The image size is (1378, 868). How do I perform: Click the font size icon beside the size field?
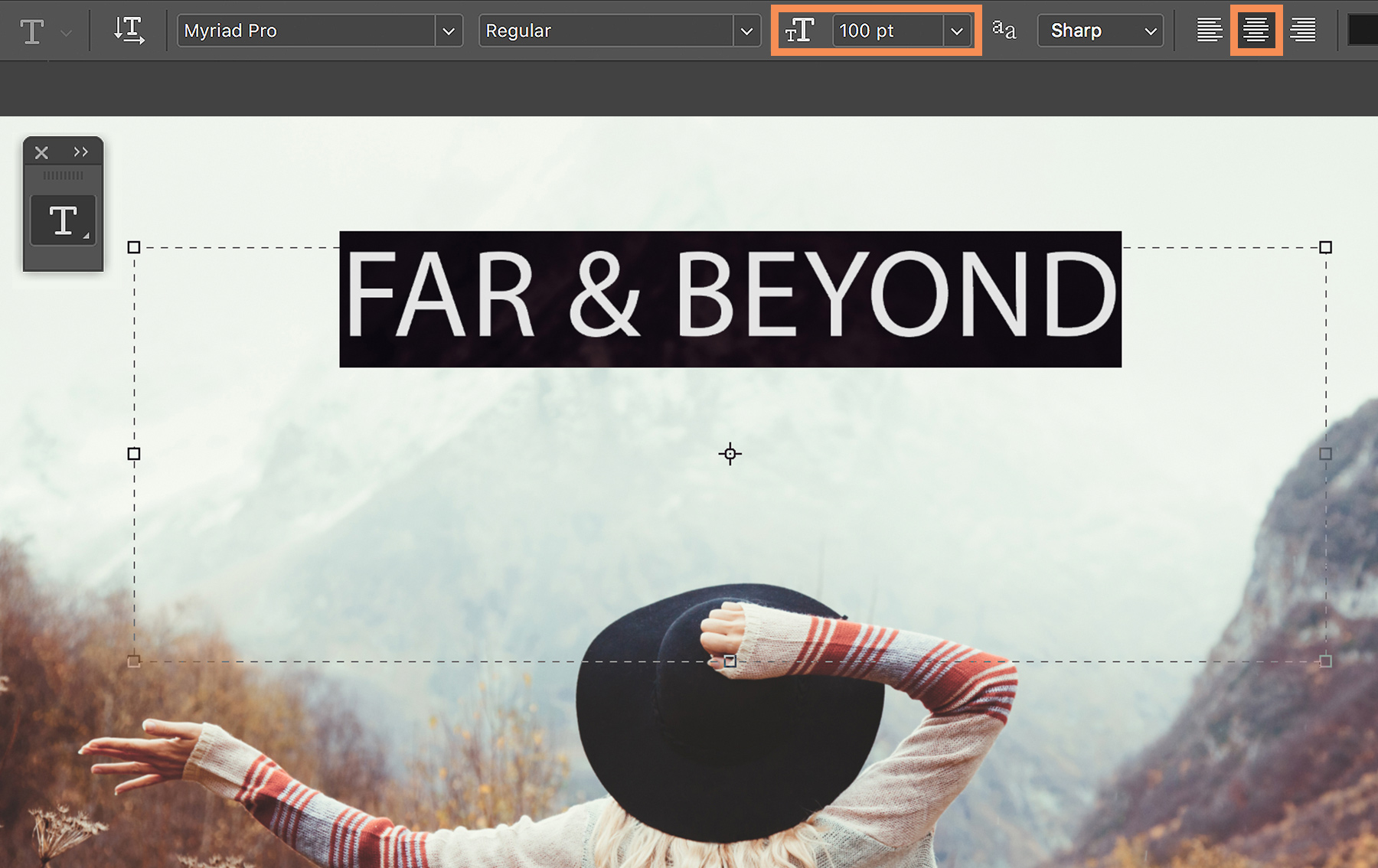pos(801,31)
